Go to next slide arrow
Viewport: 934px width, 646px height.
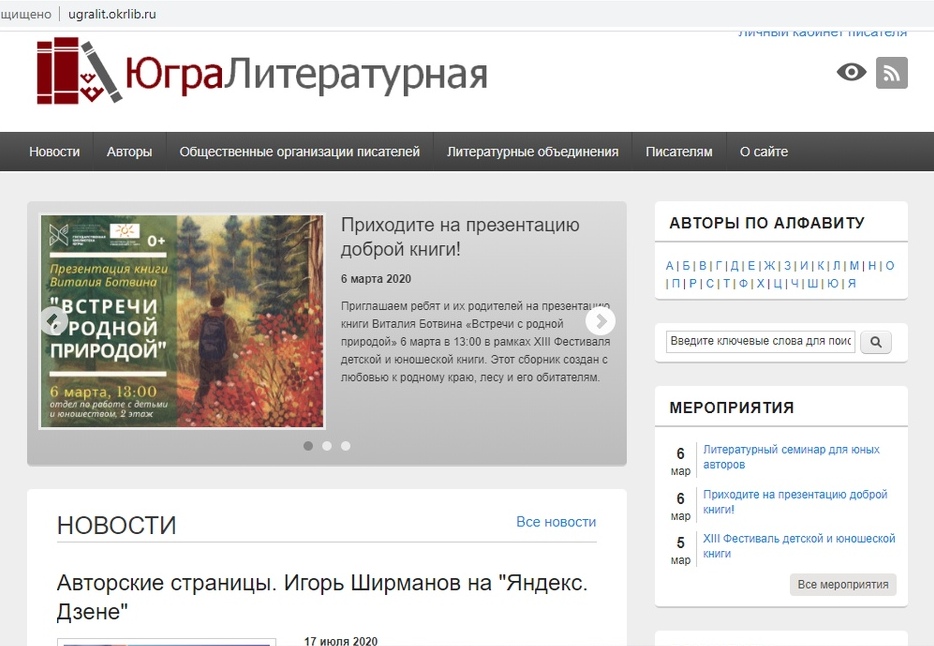(600, 322)
